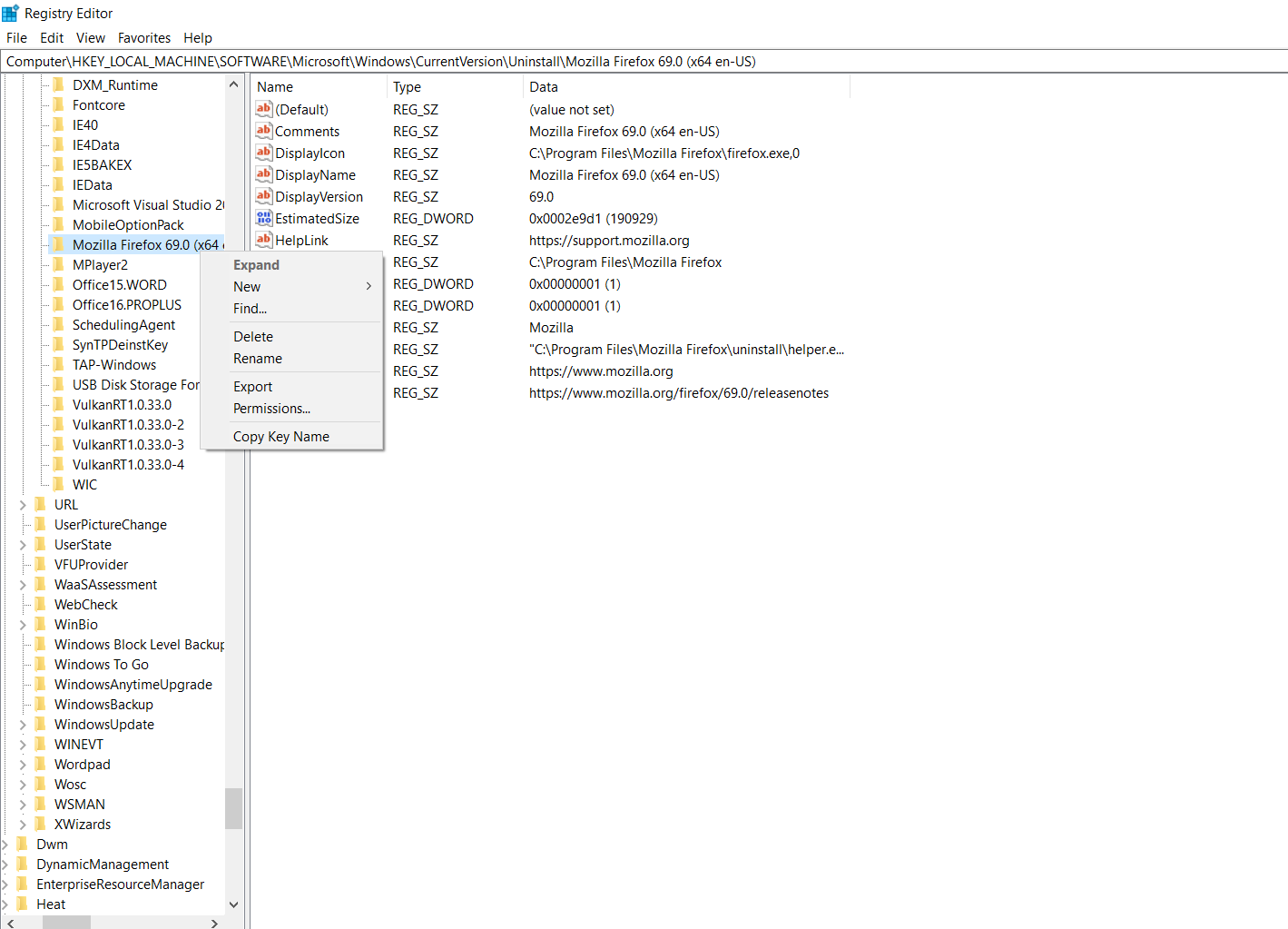Image resolution: width=1288 pixels, height=929 pixels.
Task: Expand the UserState key
Action: point(23,545)
